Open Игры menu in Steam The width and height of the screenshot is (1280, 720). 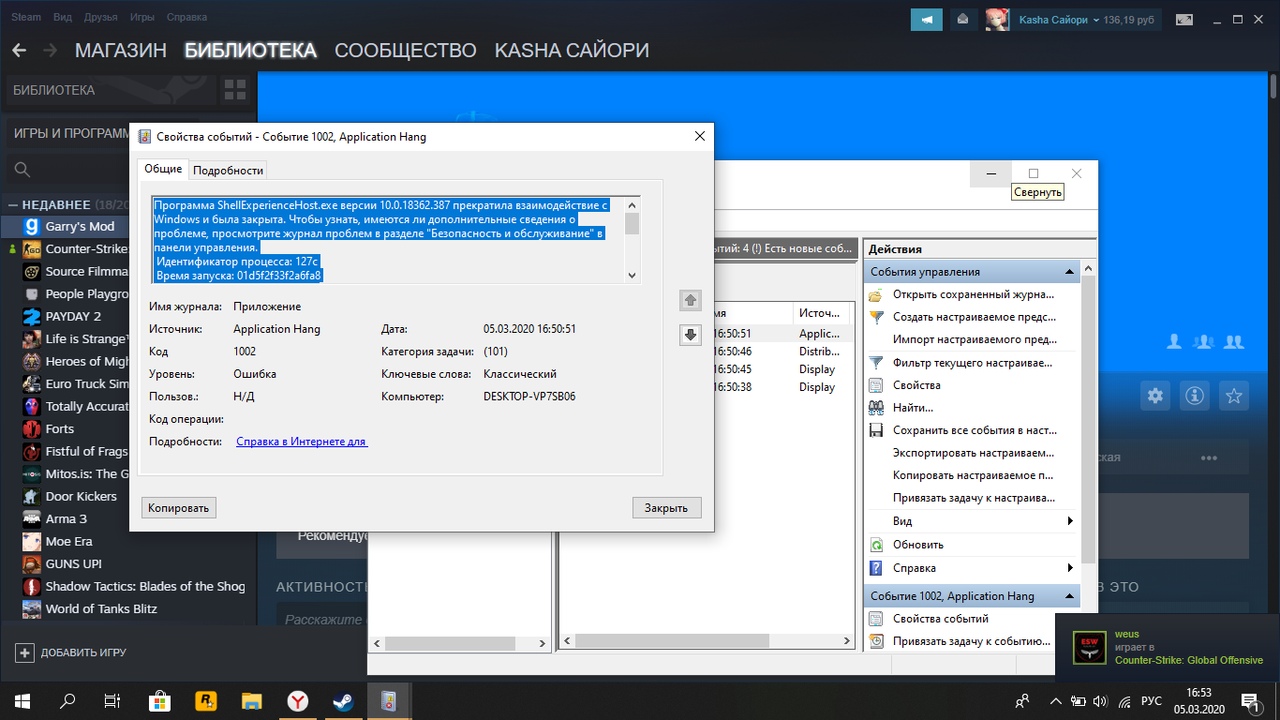[x=142, y=17]
